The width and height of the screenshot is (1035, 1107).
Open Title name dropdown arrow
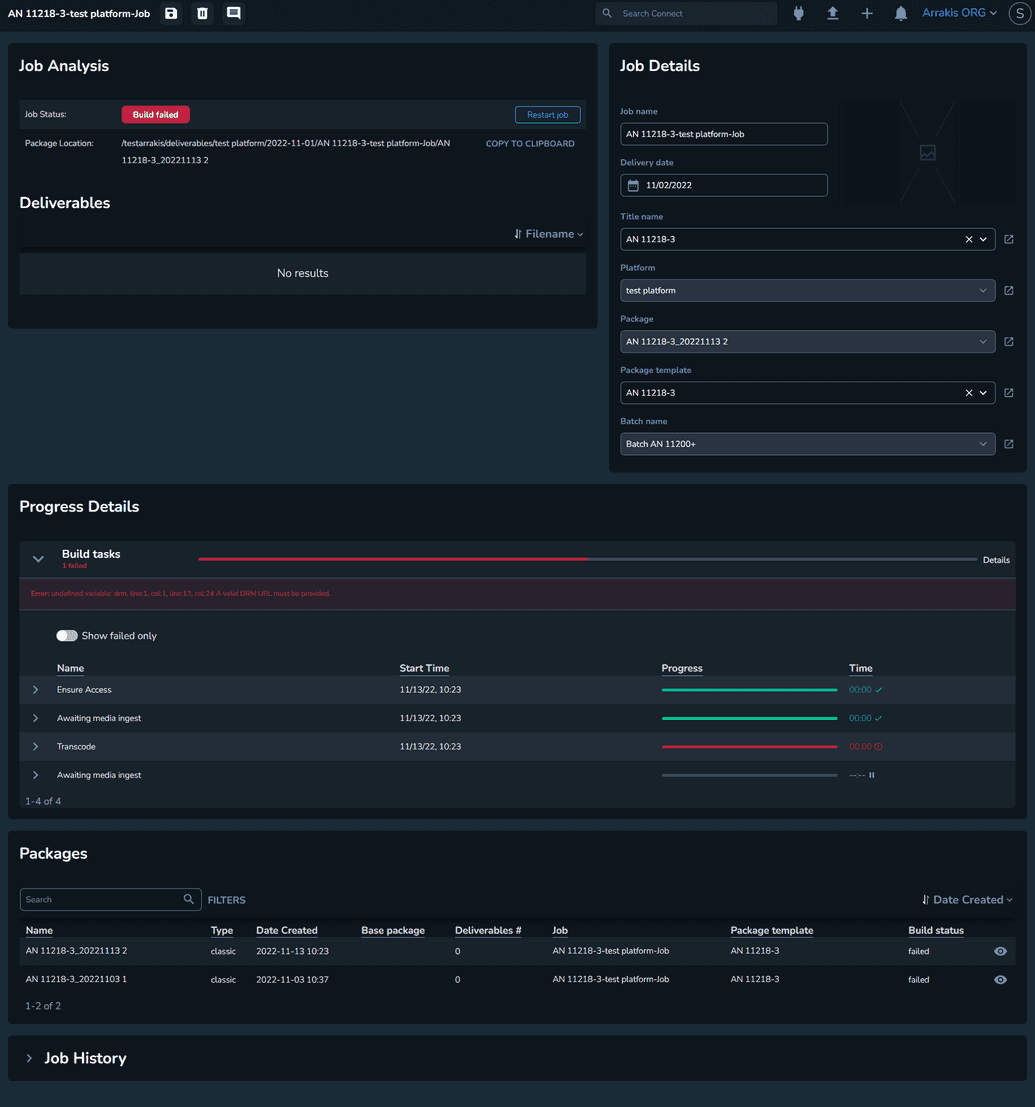pos(983,239)
